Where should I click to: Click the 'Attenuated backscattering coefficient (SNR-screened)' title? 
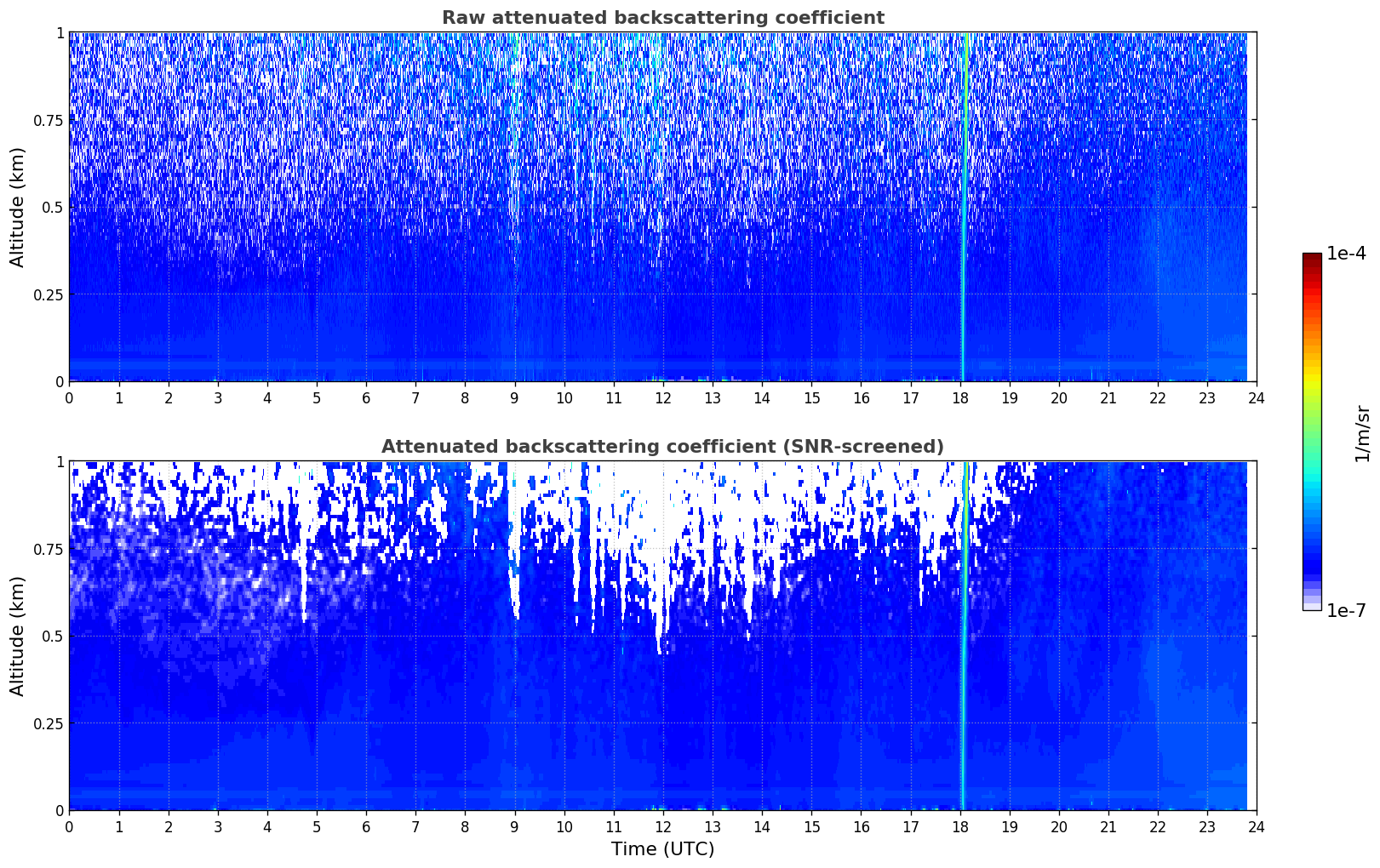click(662, 447)
